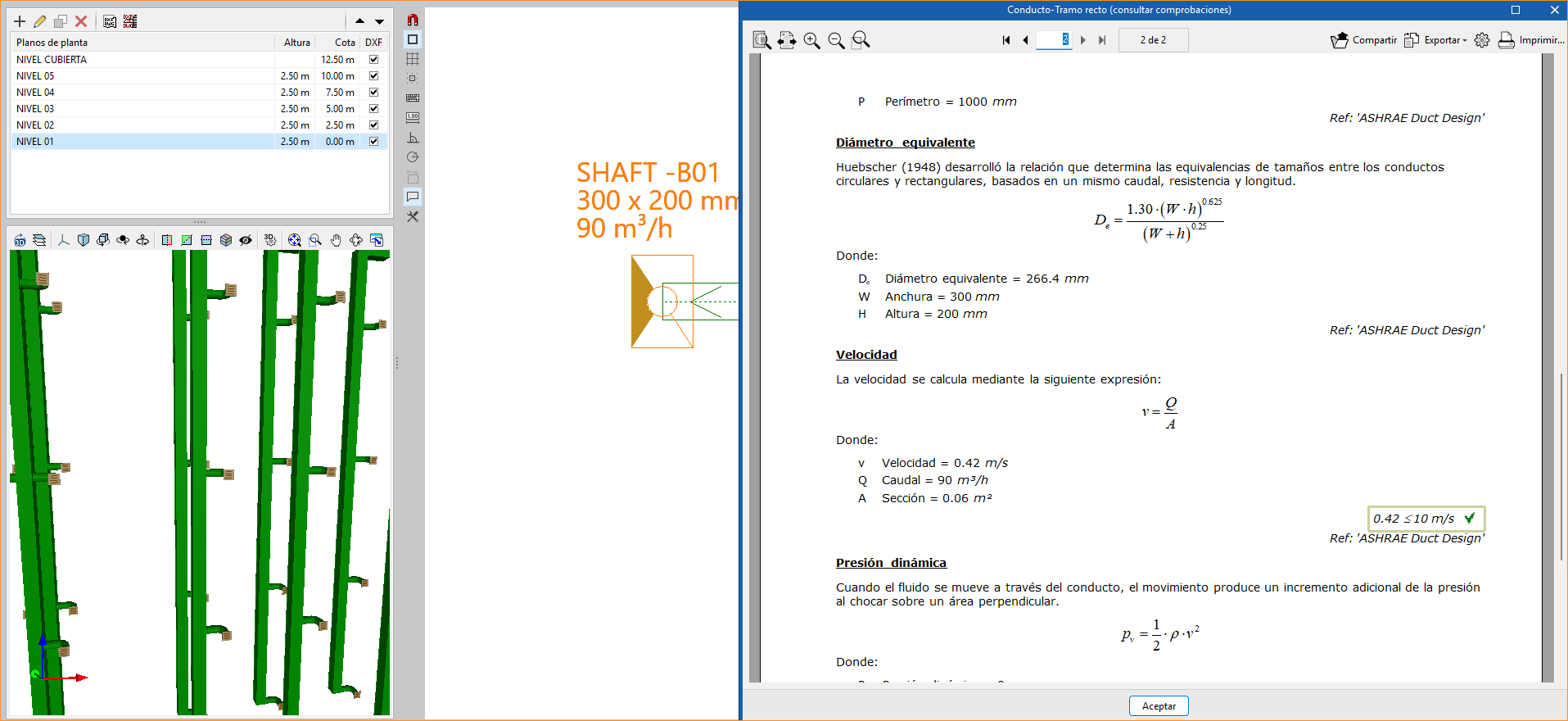Select the hand pan tool in 3D view
The width and height of the screenshot is (1568, 721).
coord(336,240)
